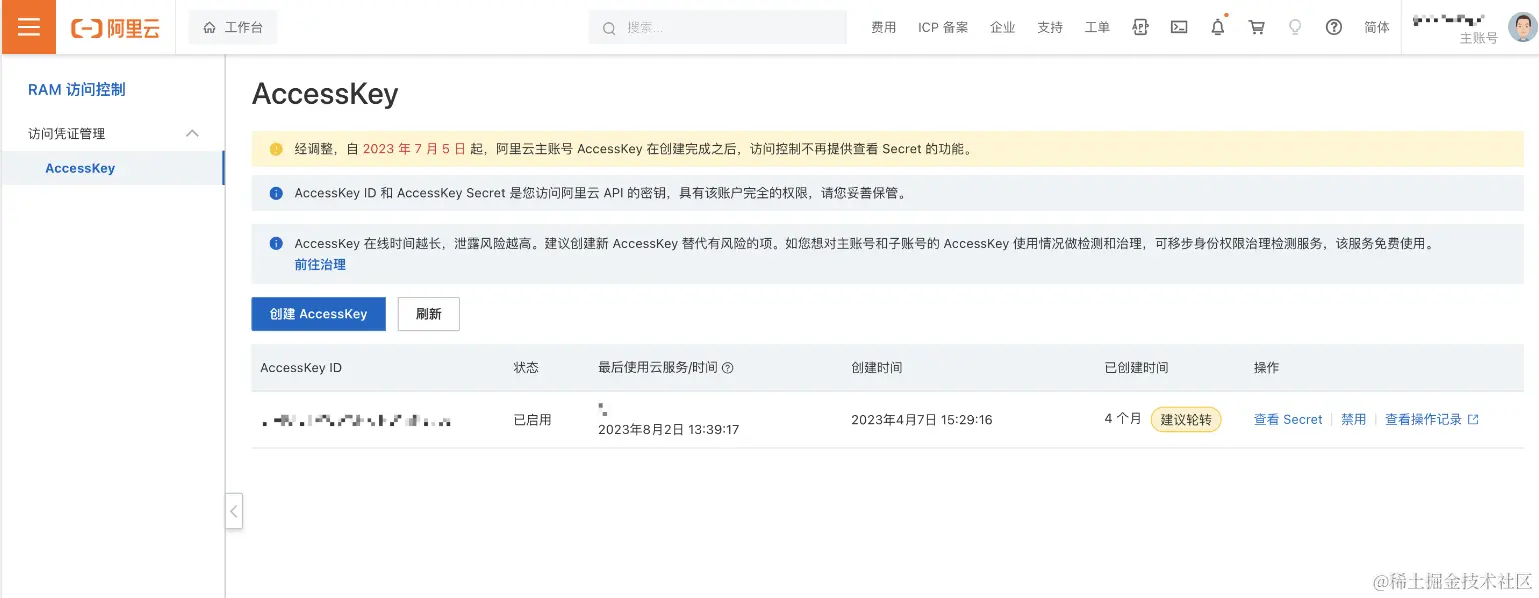Image resolution: width=1539 pixels, height=598 pixels.
Task: Click the 主账号 account label
Action: point(1479,38)
